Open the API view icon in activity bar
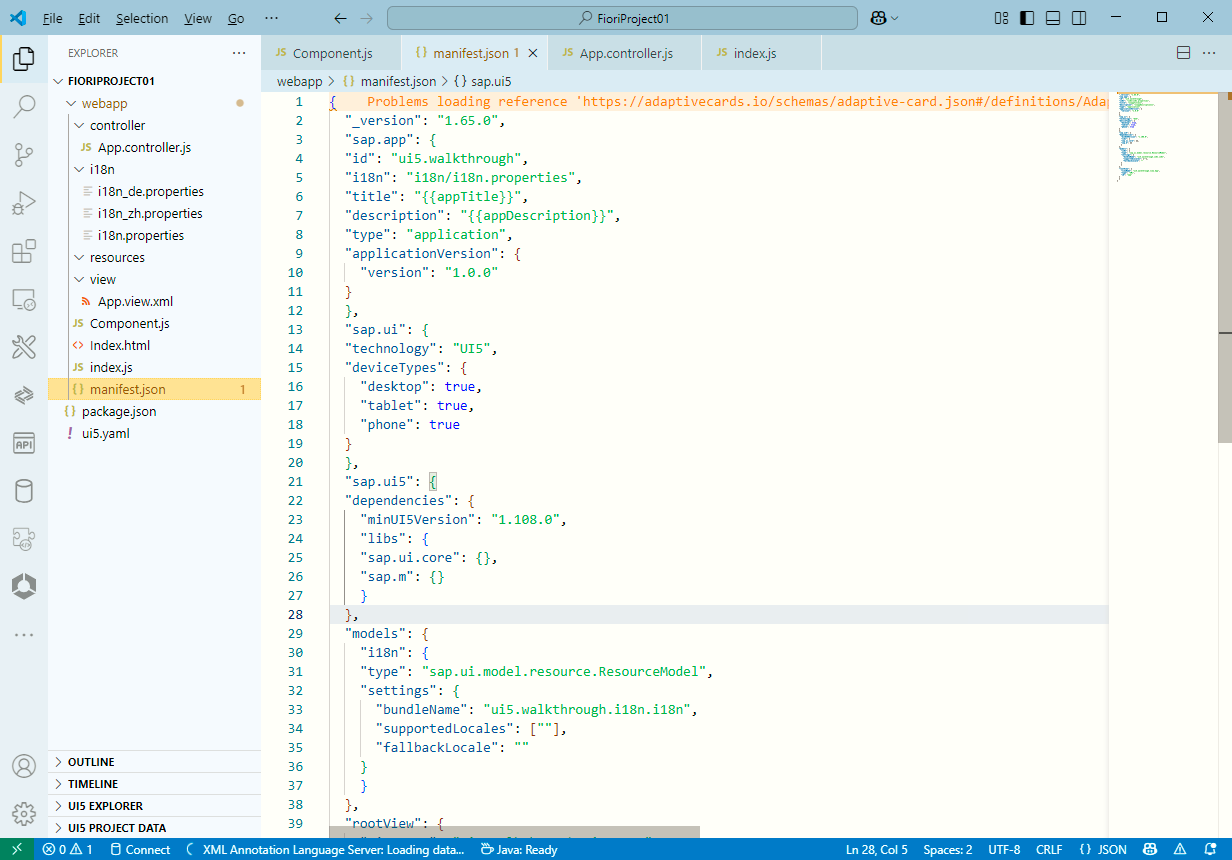 (x=24, y=443)
